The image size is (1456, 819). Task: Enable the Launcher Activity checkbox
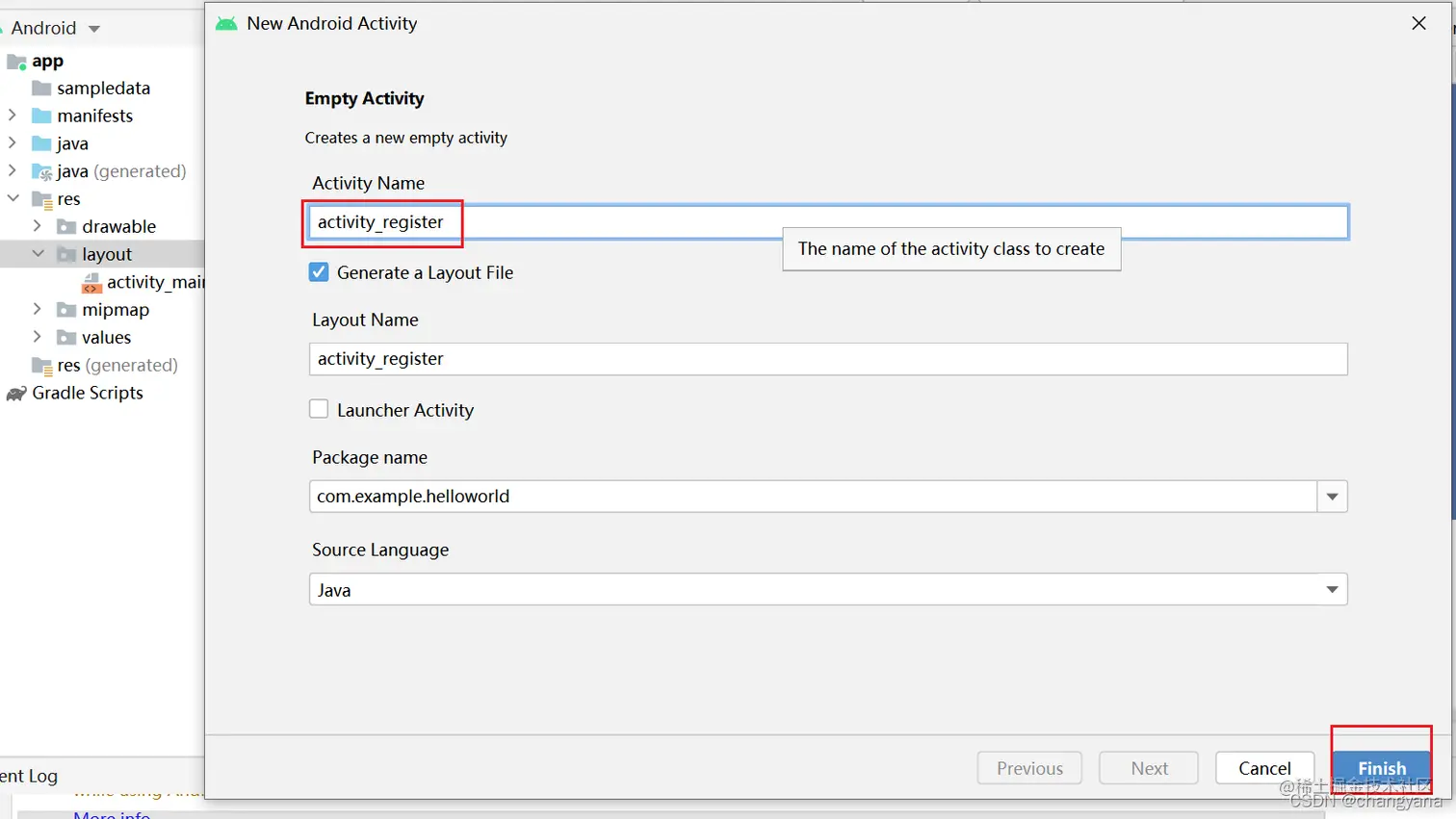pyautogui.click(x=319, y=409)
